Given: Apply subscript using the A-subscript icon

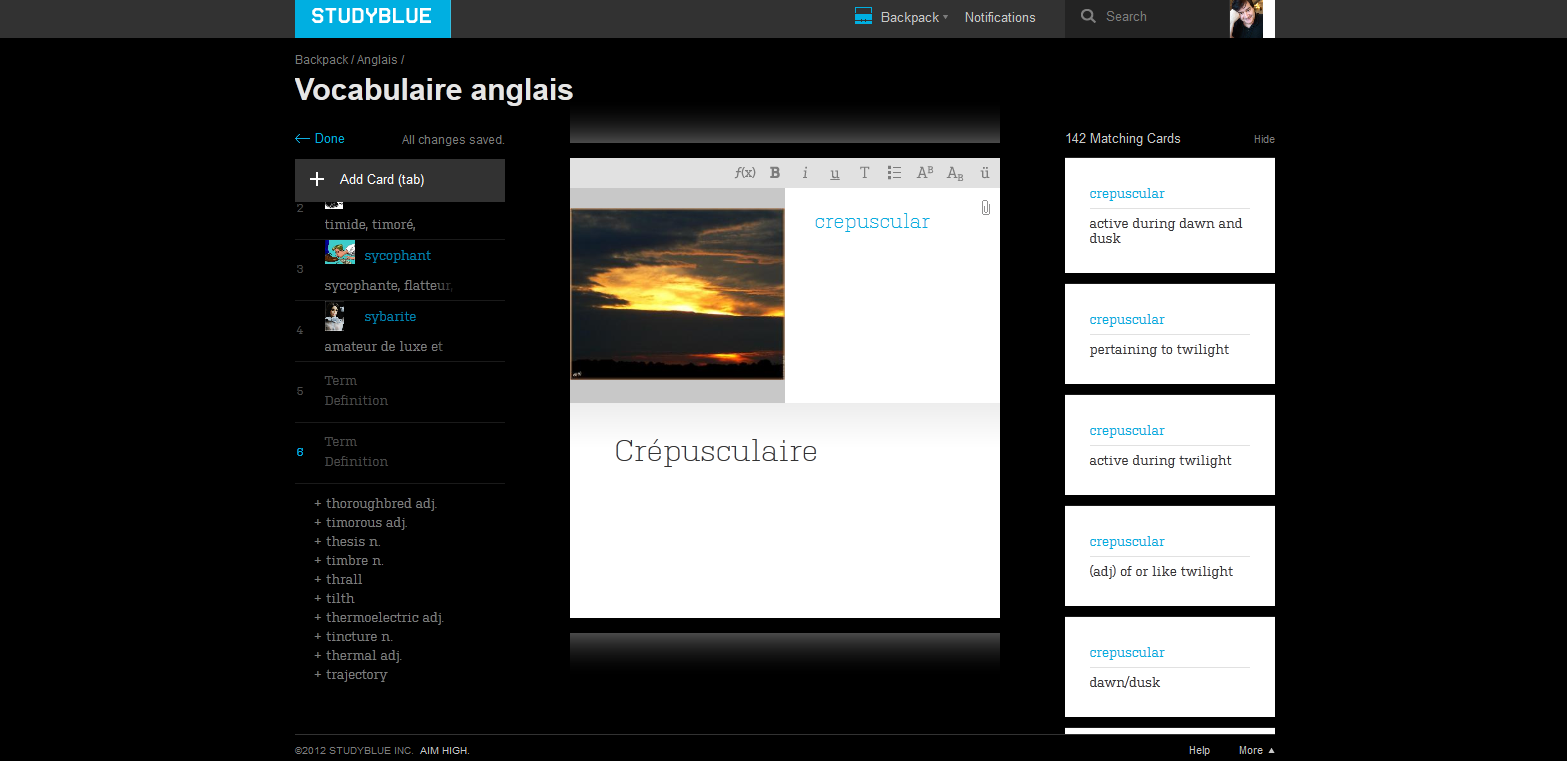Looking at the screenshot, I should (954, 172).
